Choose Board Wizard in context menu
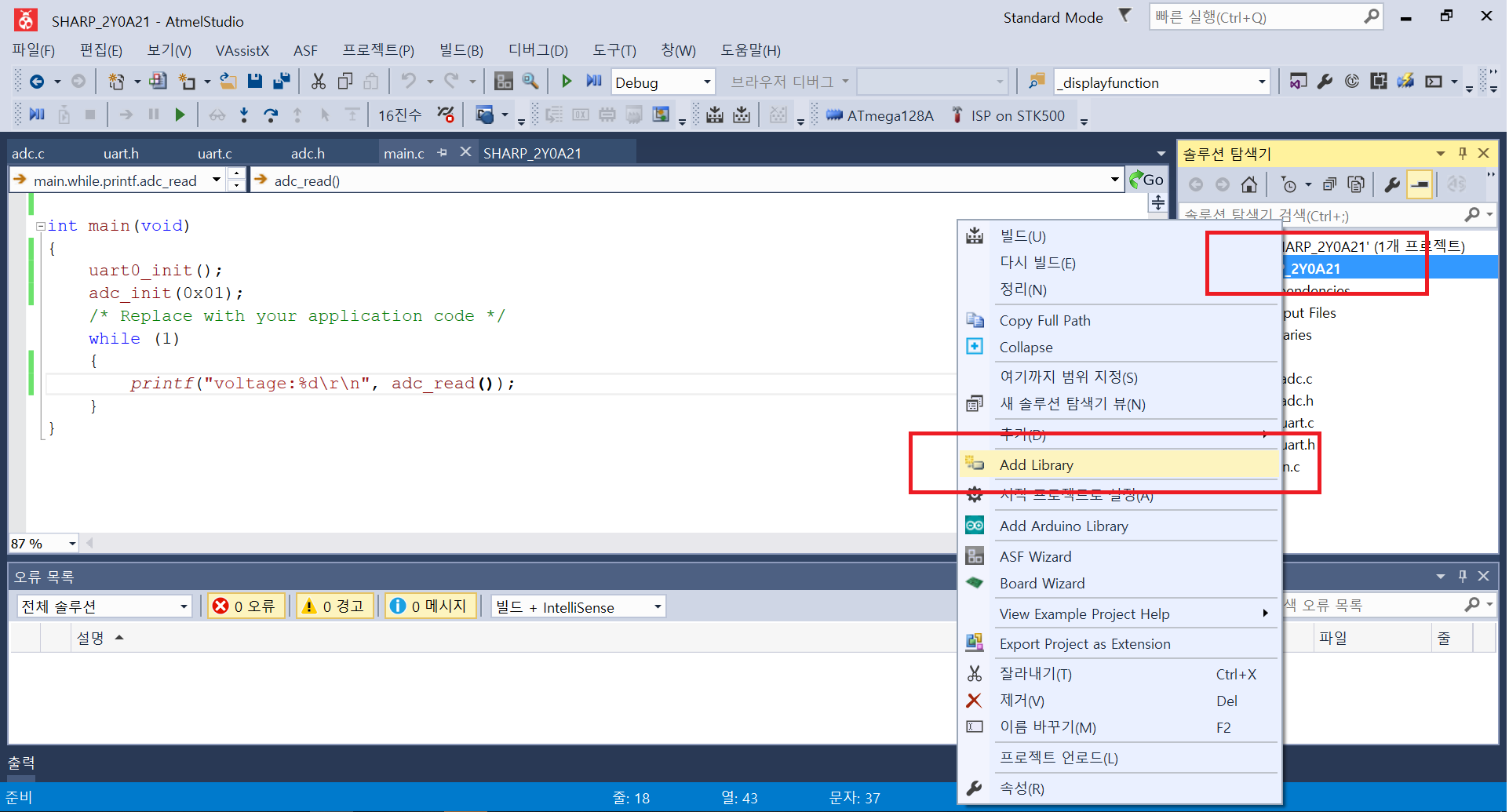Screen dimensions: 1509x812 [1120, 583]
